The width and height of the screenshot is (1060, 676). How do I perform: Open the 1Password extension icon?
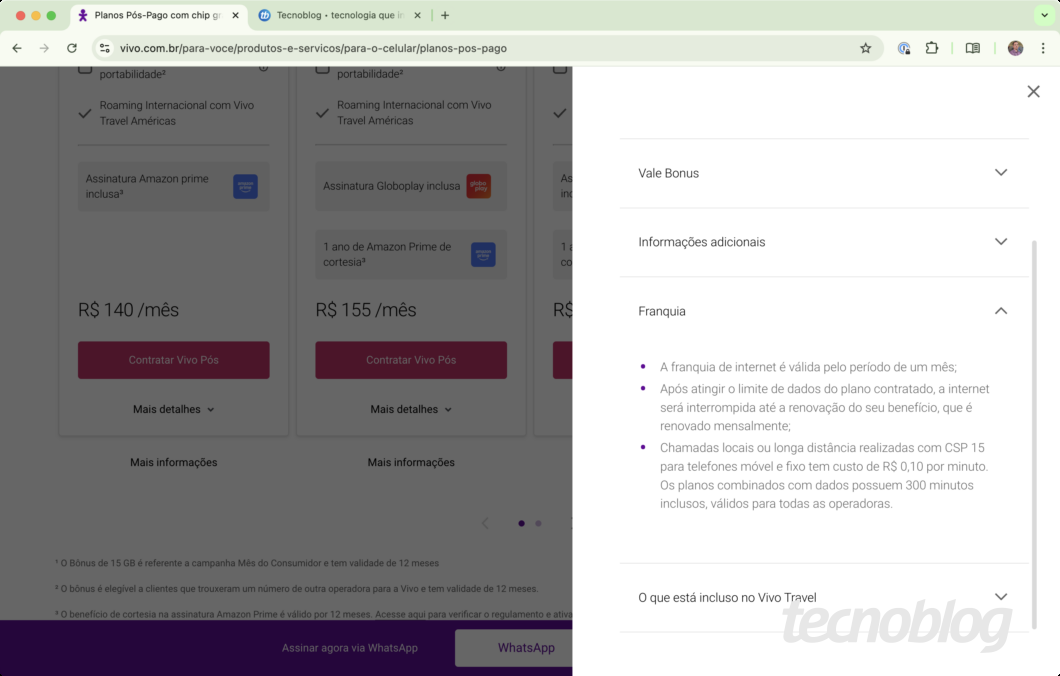[x=904, y=48]
